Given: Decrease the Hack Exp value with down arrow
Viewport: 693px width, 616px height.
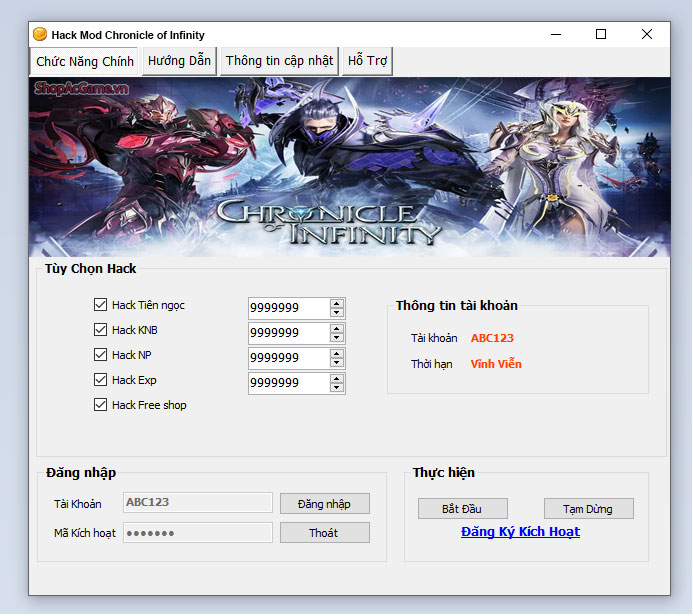Looking at the screenshot, I should pyautogui.click(x=337, y=388).
